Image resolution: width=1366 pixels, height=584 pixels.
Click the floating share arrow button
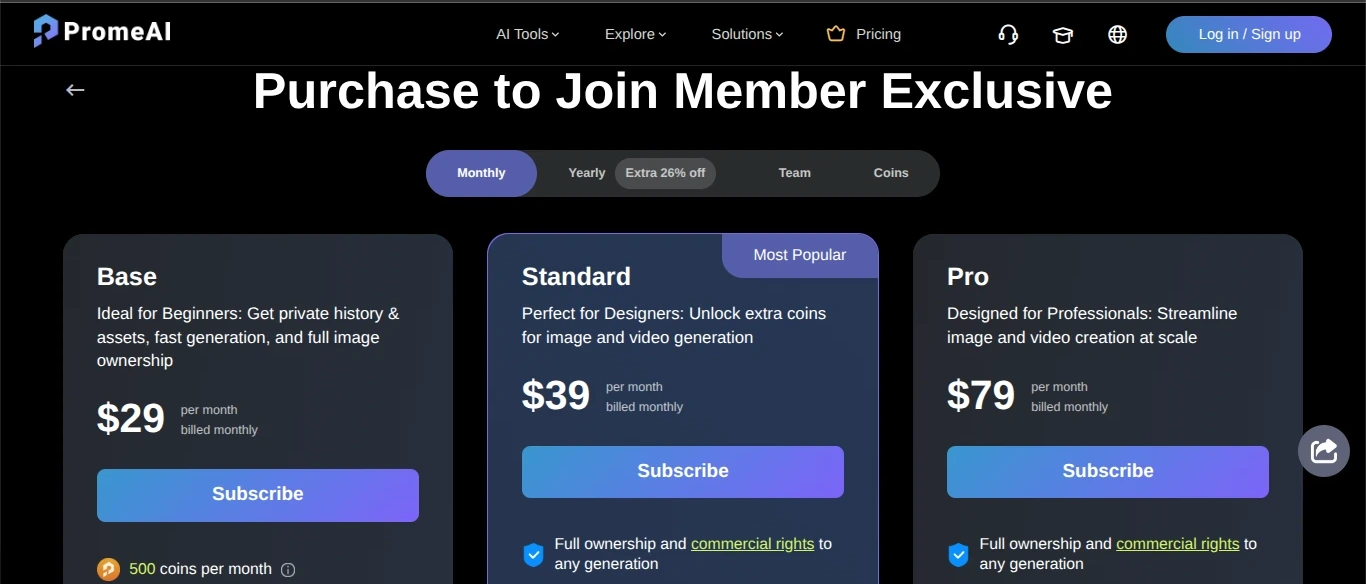(1323, 451)
